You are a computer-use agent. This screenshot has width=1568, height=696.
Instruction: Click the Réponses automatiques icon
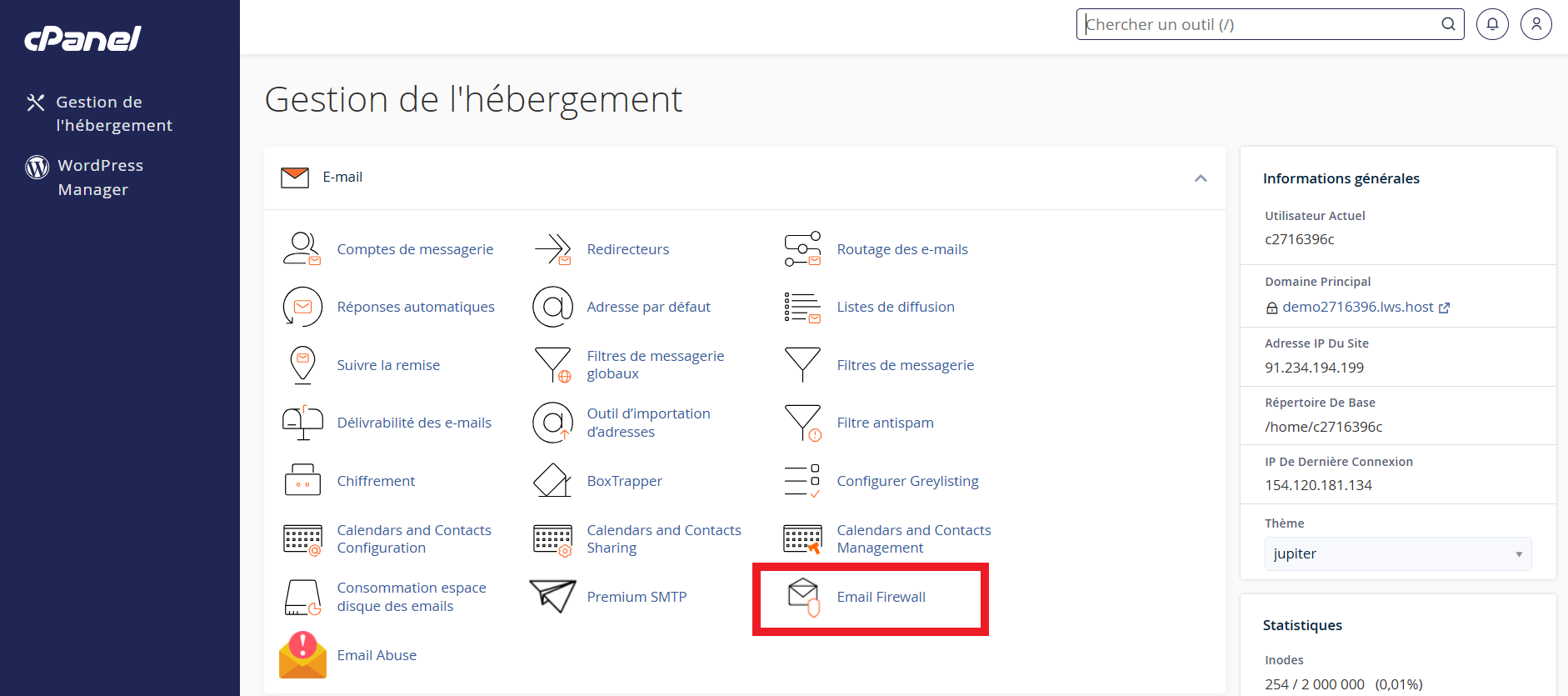[x=302, y=307]
